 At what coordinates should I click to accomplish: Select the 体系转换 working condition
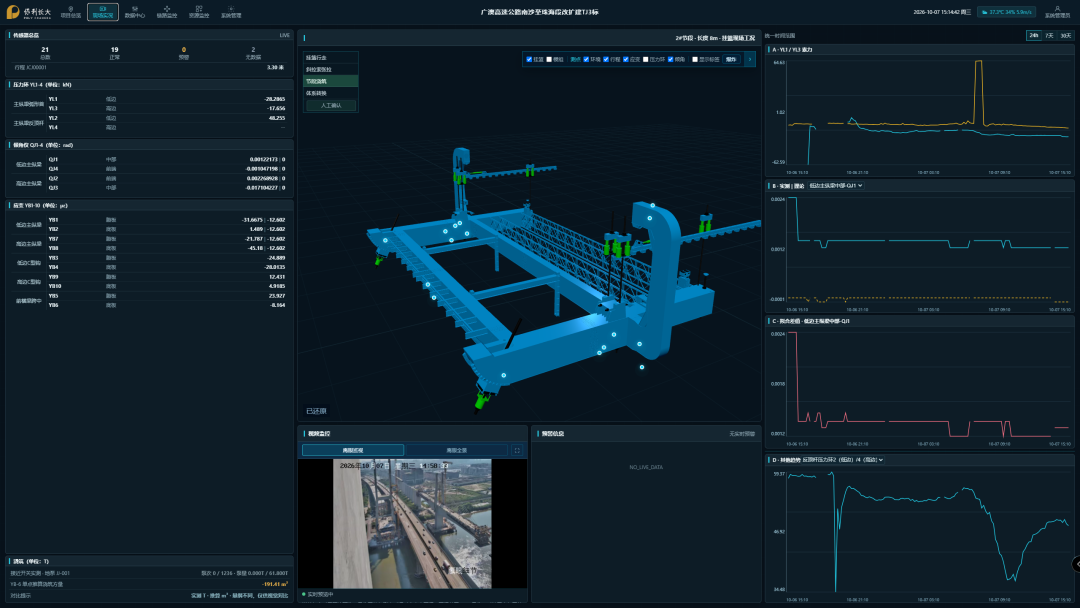tap(331, 93)
